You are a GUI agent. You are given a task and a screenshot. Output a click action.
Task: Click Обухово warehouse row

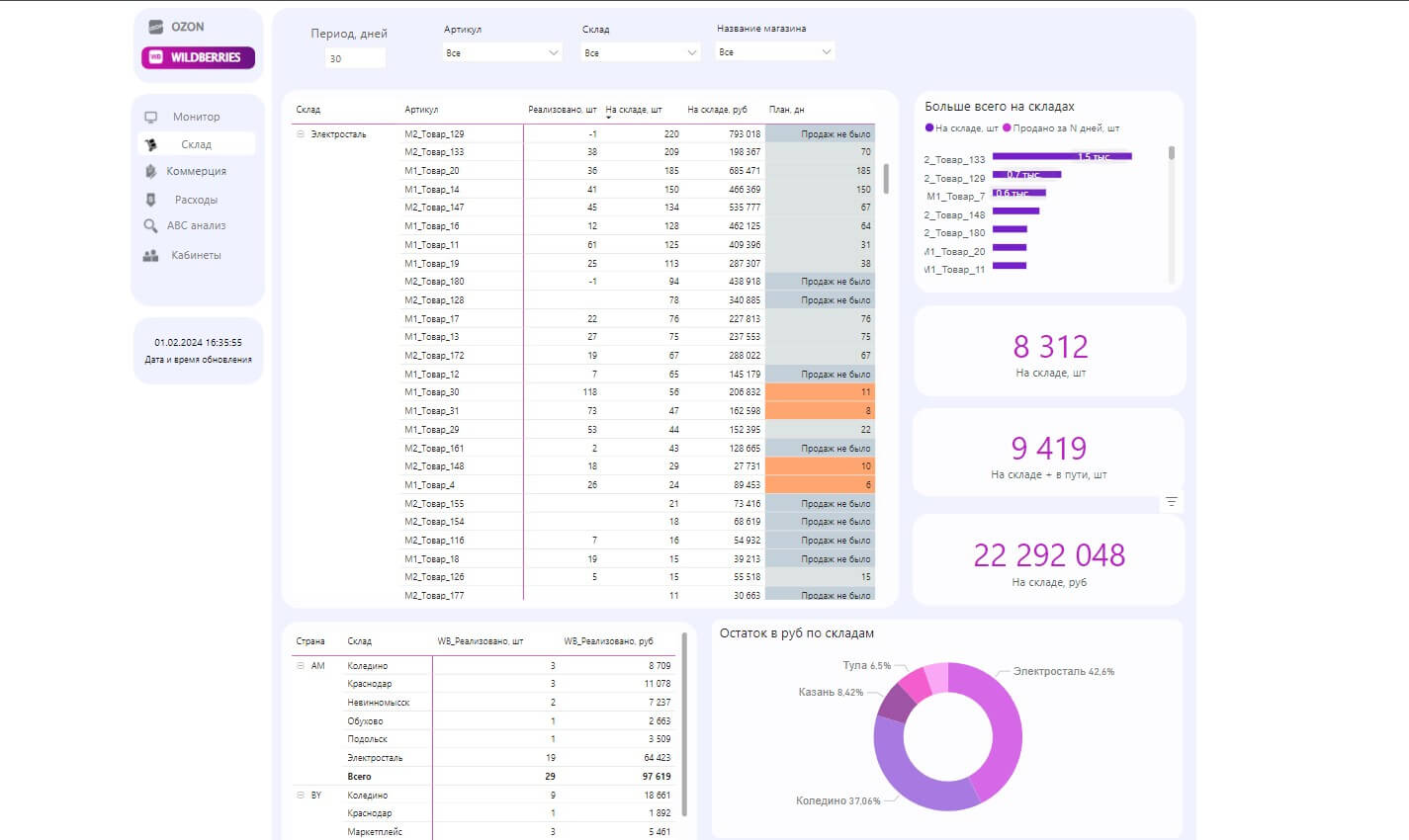pos(509,721)
